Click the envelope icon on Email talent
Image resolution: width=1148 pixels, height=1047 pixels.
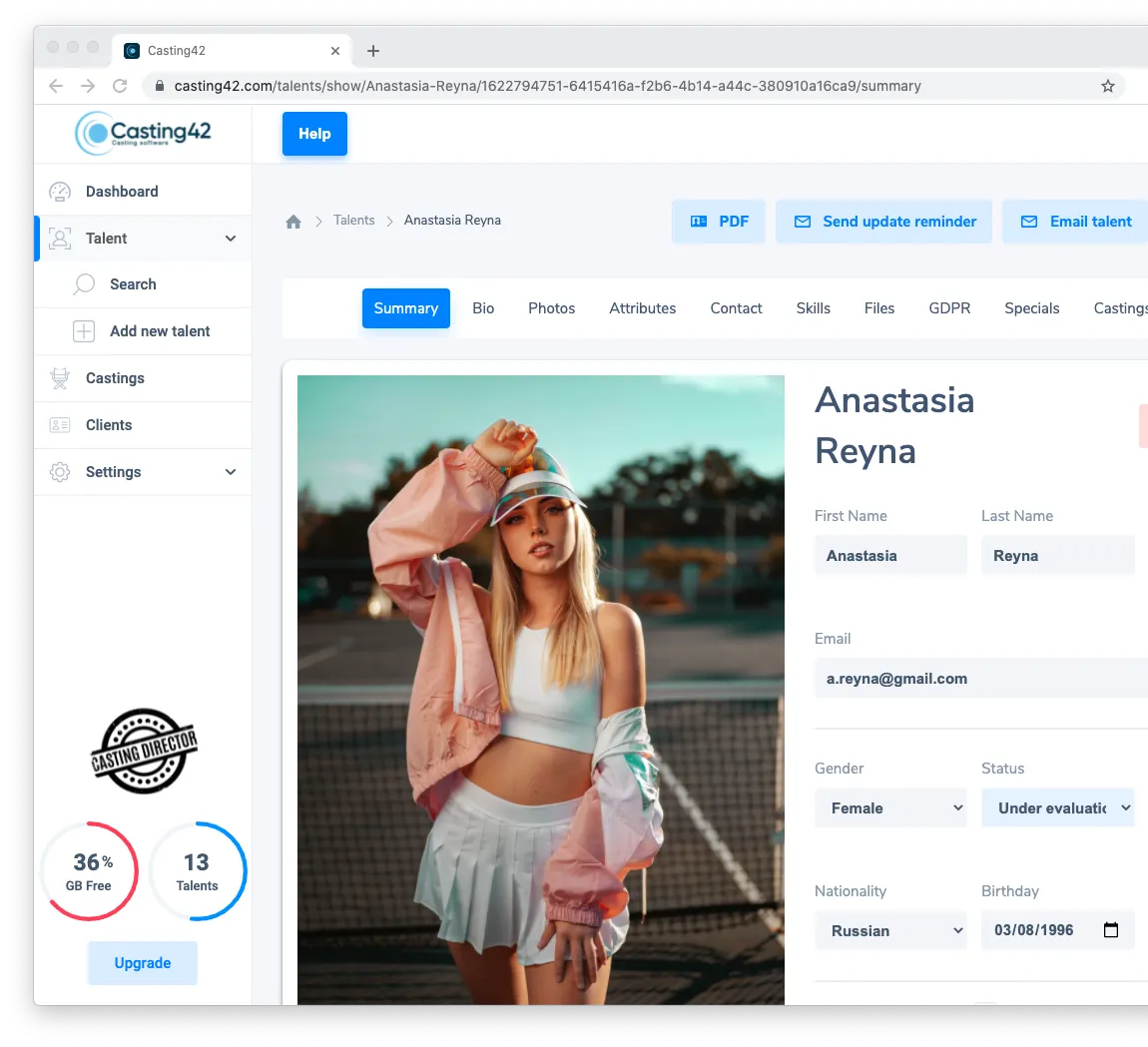click(1028, 221)
